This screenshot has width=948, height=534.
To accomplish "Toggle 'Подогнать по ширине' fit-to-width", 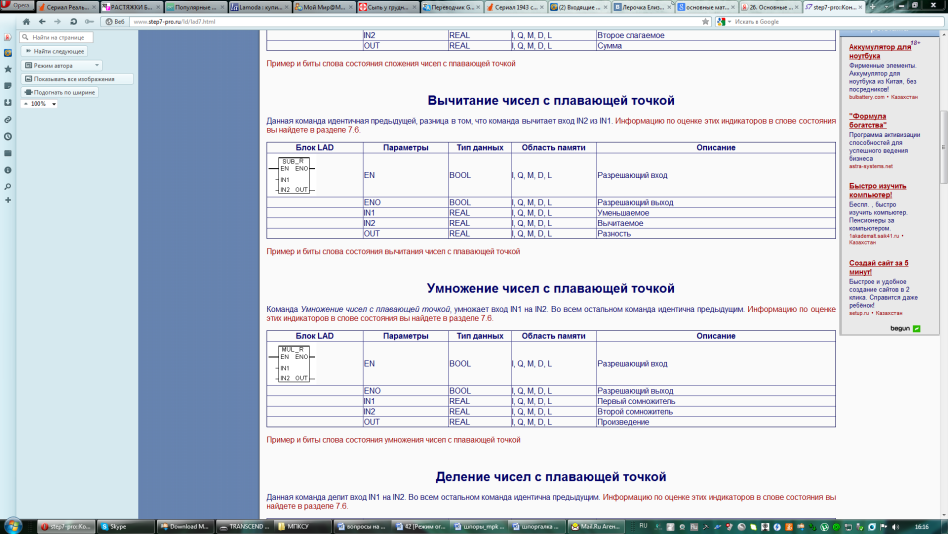I will [x=59, y=93].
